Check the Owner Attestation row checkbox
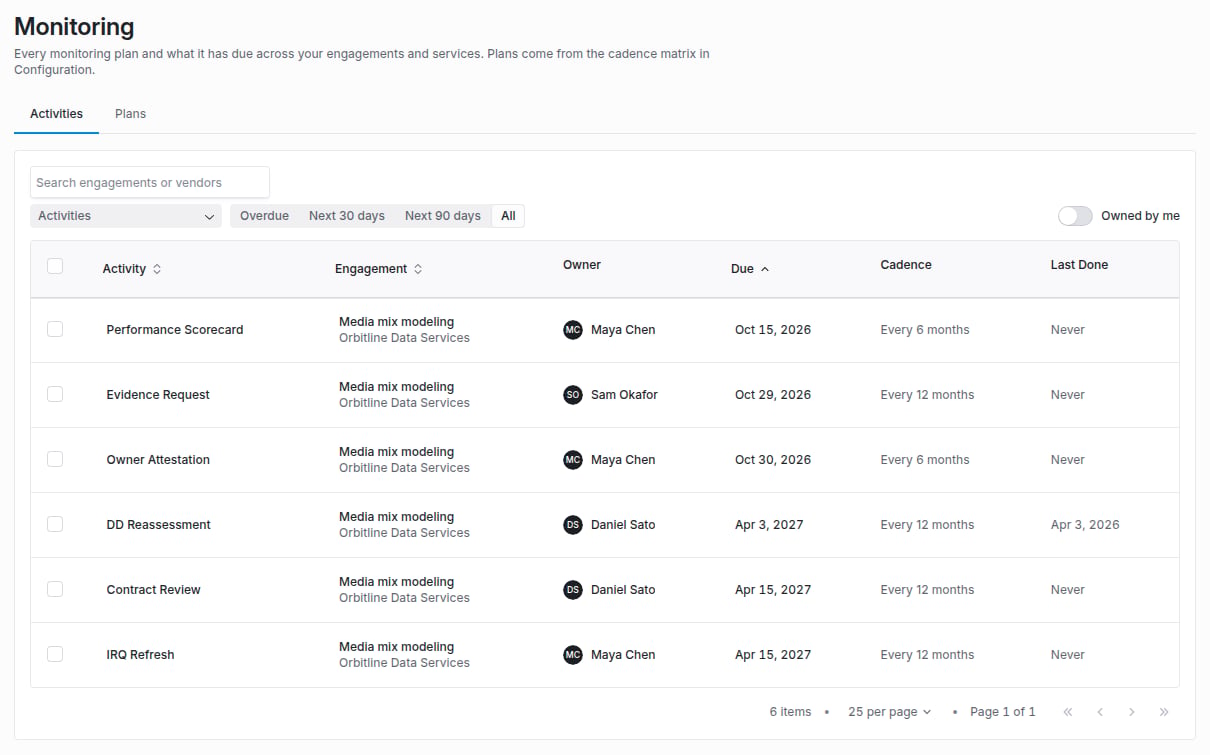1210x755 pixels. click(x=55, y=459)
